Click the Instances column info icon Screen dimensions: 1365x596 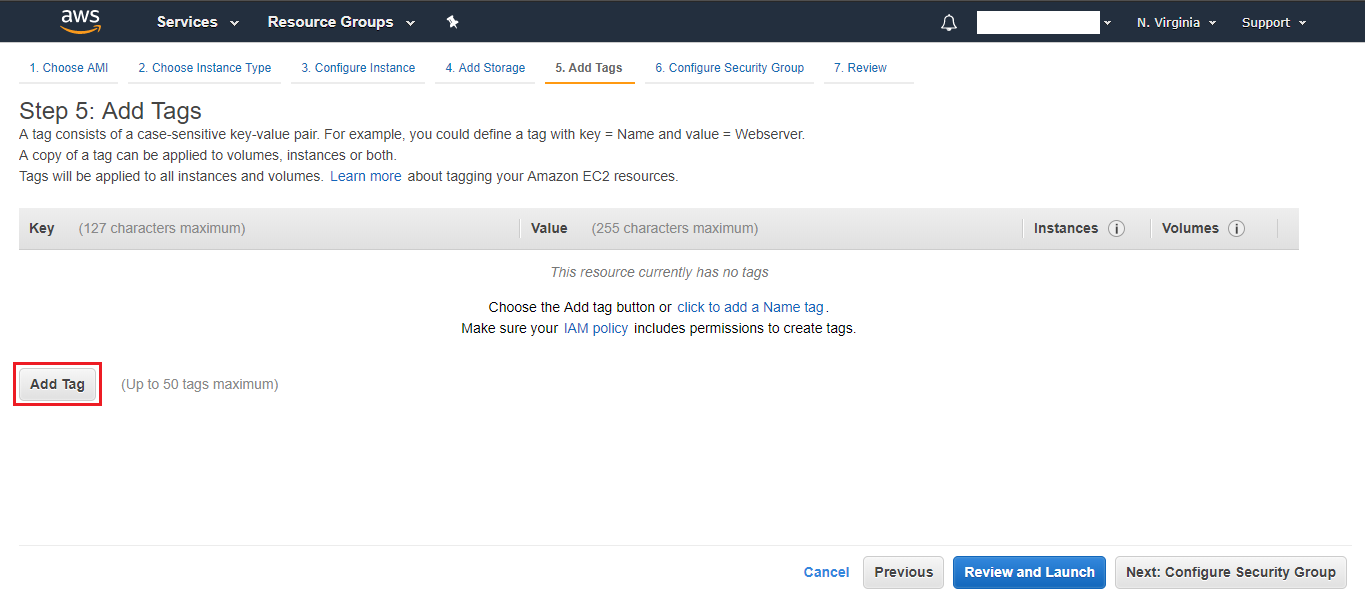(x=1116, y=229)
